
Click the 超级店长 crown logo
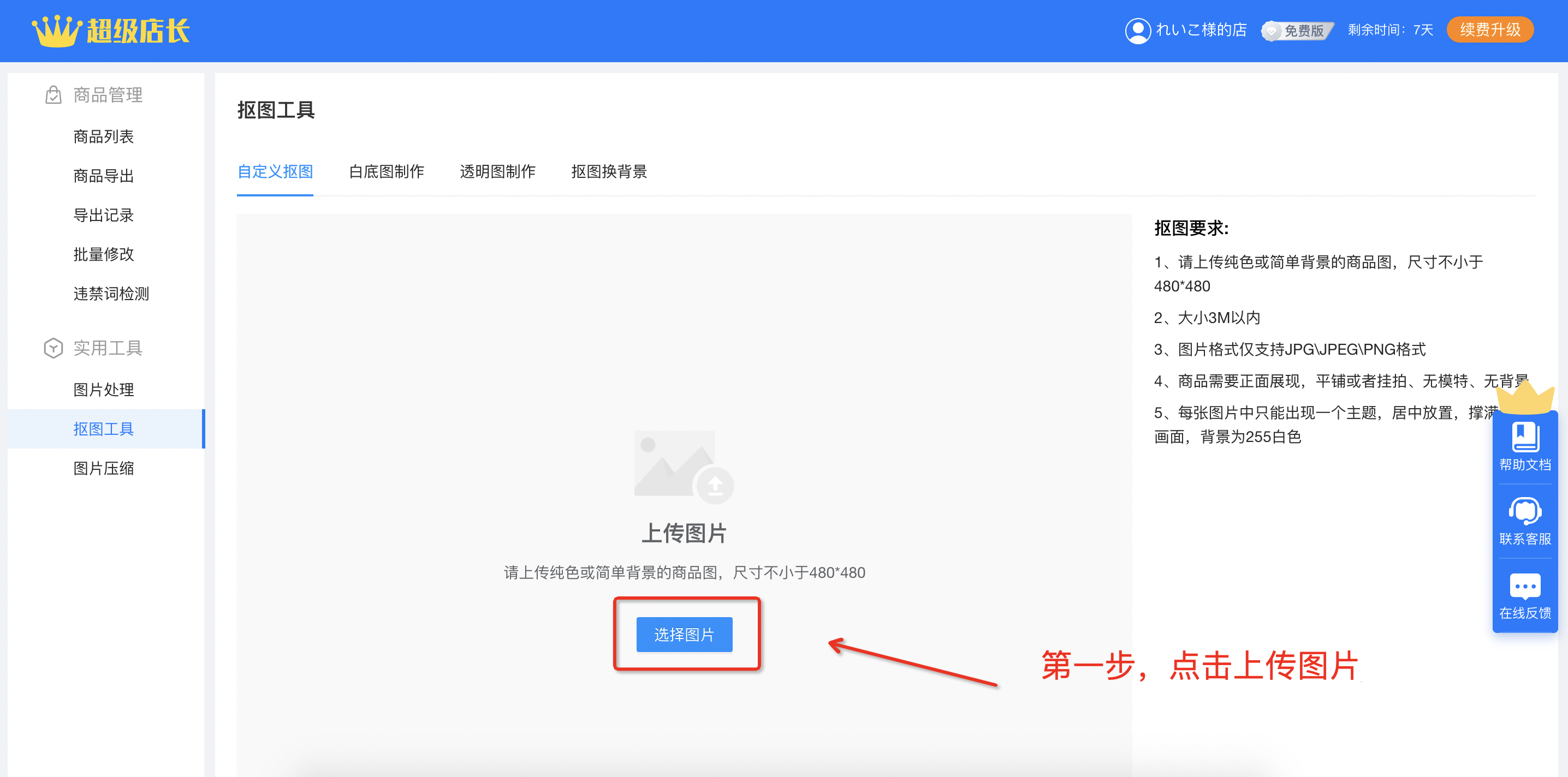point(110,31)
